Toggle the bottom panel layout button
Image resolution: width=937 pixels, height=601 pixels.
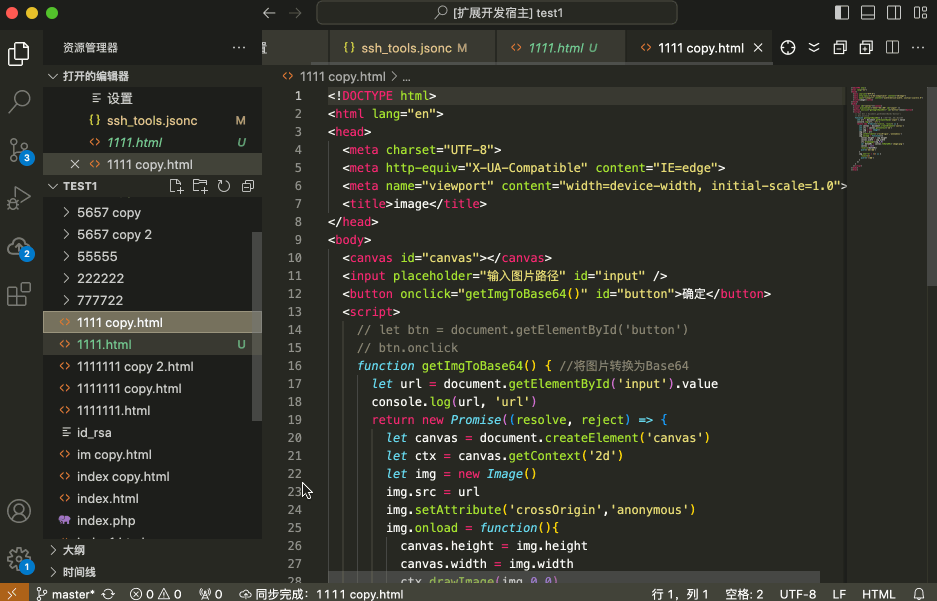pyautogui.click(x=867, y=13)
